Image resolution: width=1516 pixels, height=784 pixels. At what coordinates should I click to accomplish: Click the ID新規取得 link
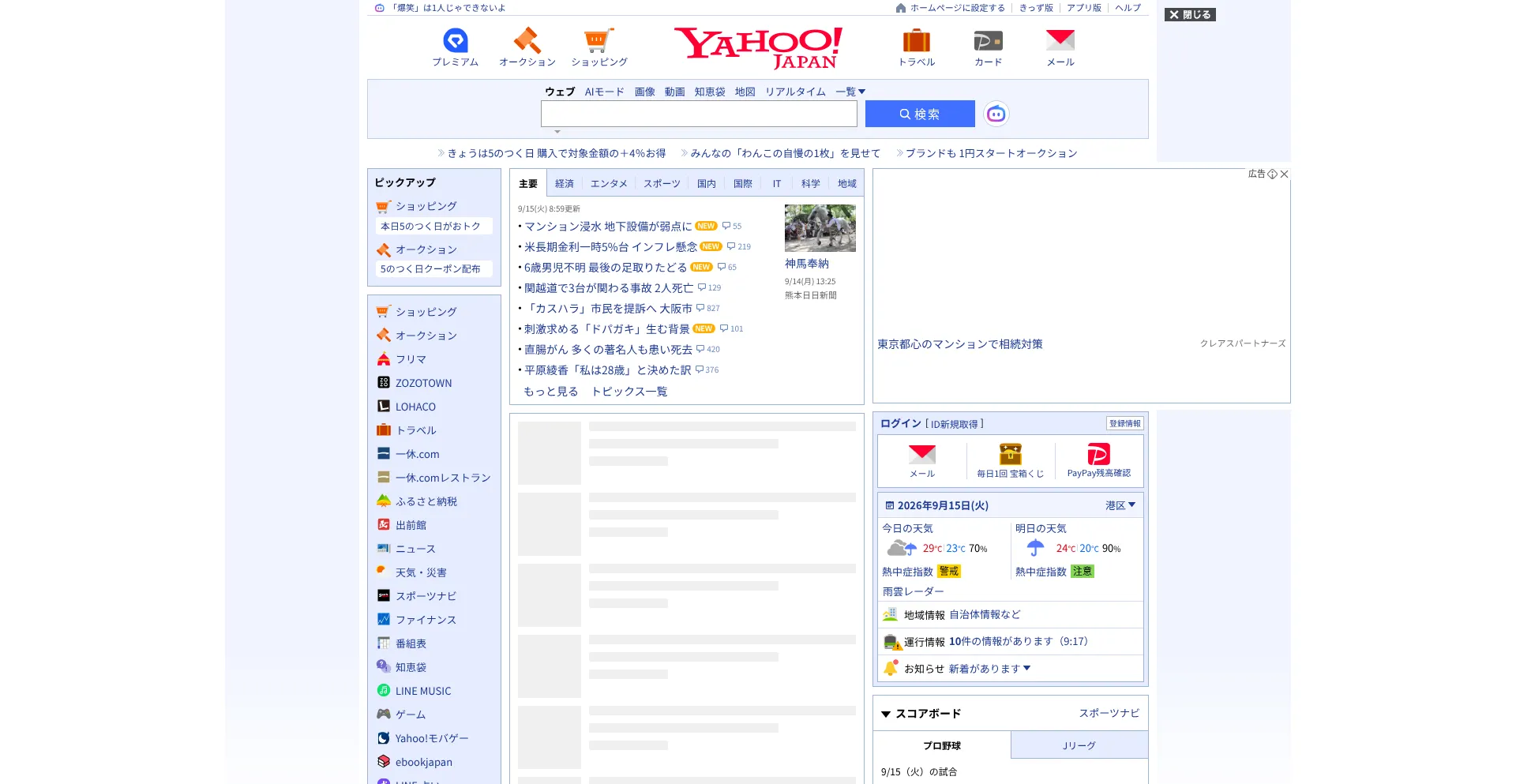[955, 425]
